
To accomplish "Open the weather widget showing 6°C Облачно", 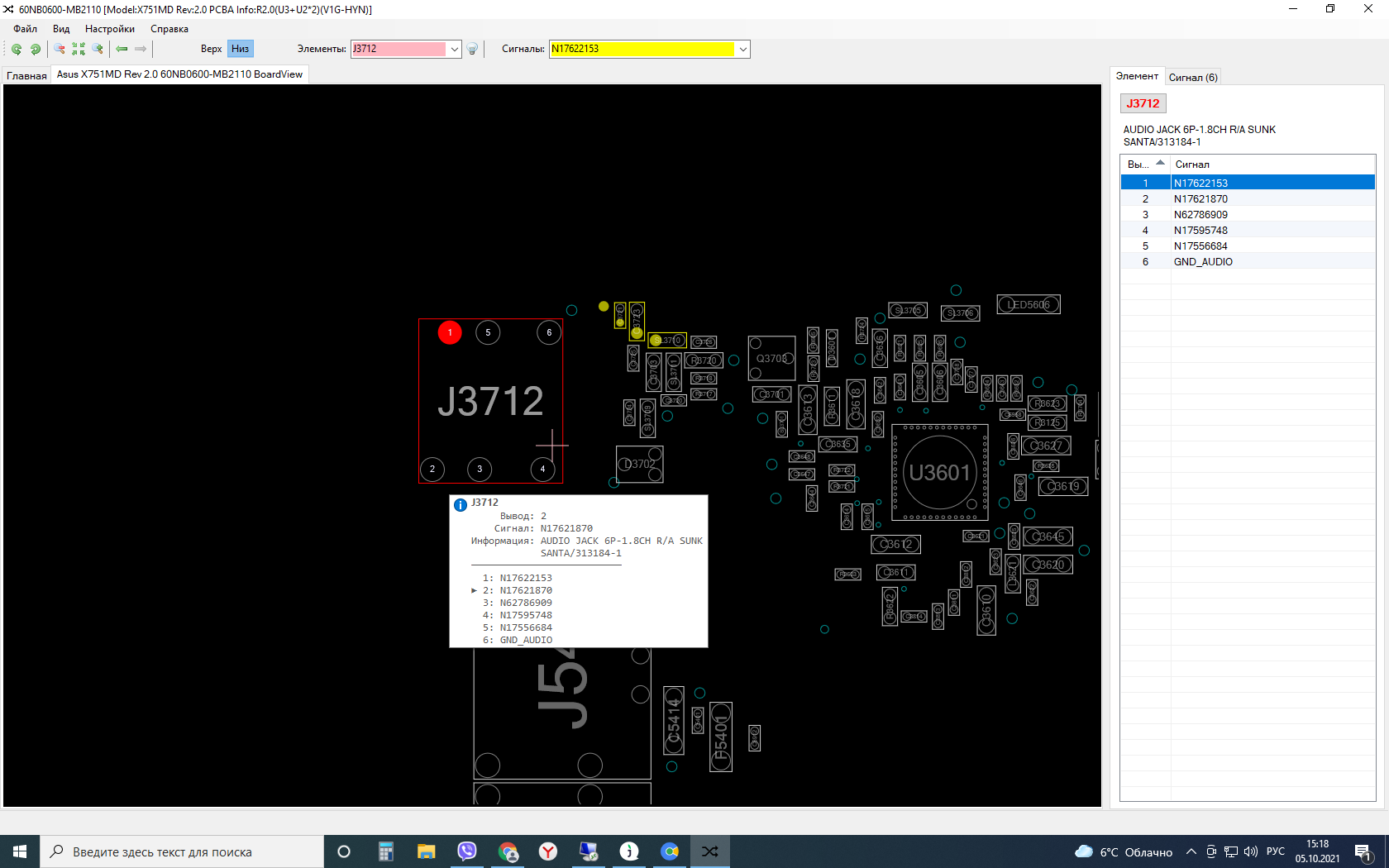I will click(x=1123, y=851).
